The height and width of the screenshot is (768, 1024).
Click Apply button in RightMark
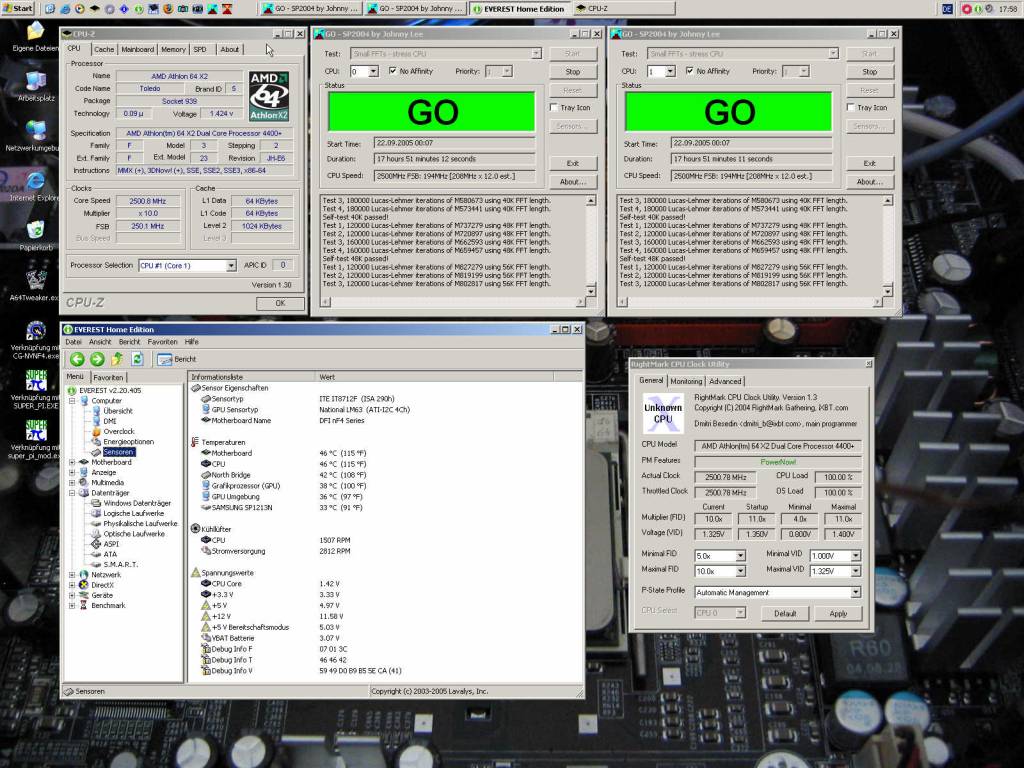(x=838, y=614)
